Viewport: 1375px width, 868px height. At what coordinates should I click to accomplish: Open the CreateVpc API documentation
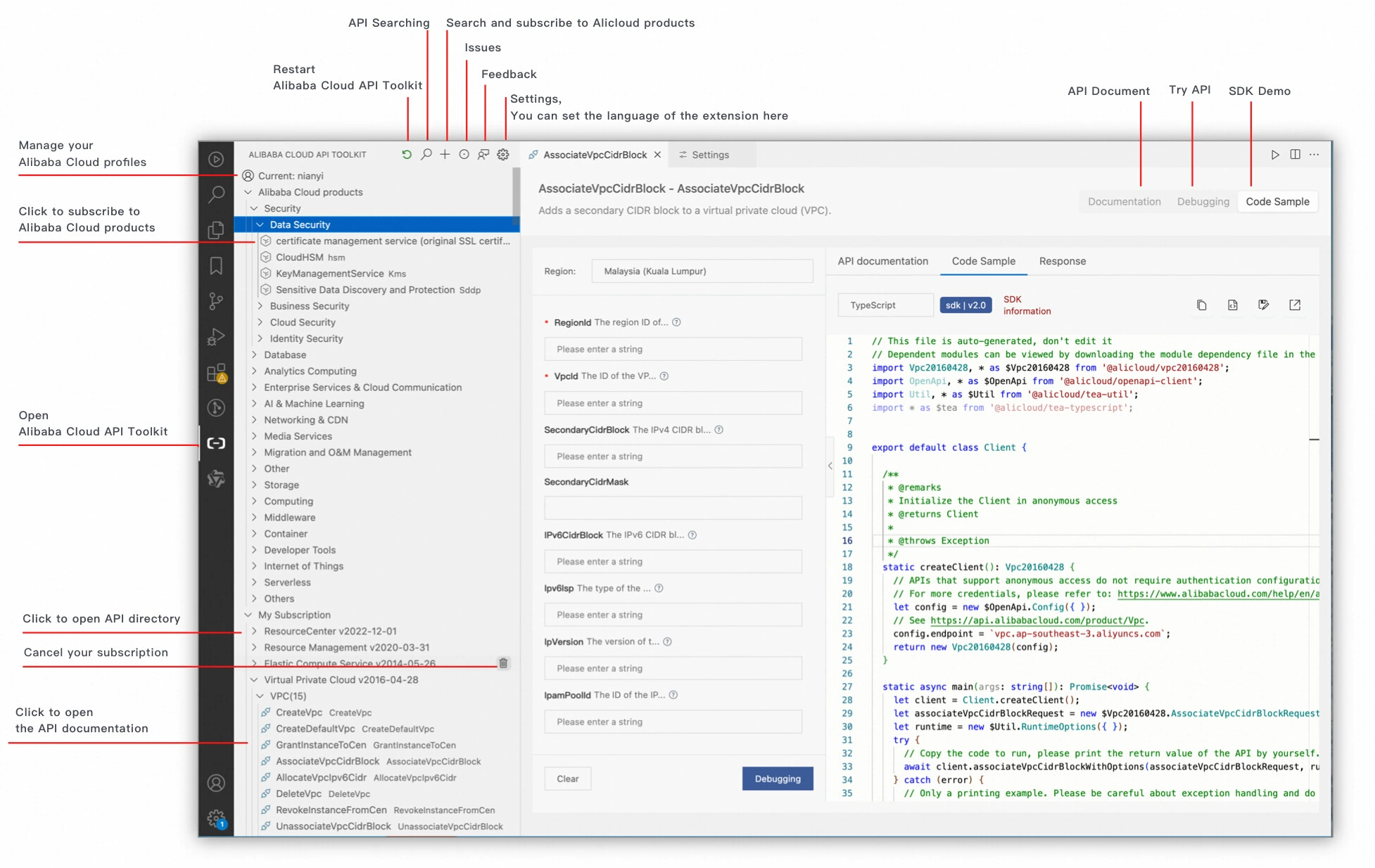click(324, 713)
